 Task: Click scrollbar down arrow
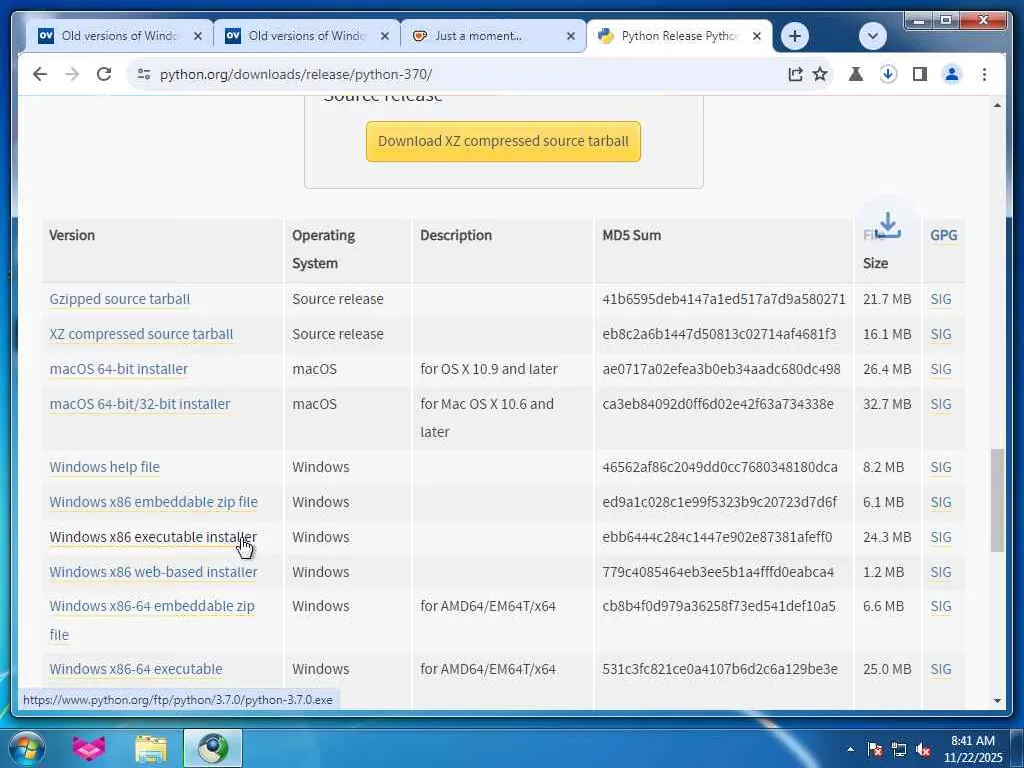click(x=997, y=700)
